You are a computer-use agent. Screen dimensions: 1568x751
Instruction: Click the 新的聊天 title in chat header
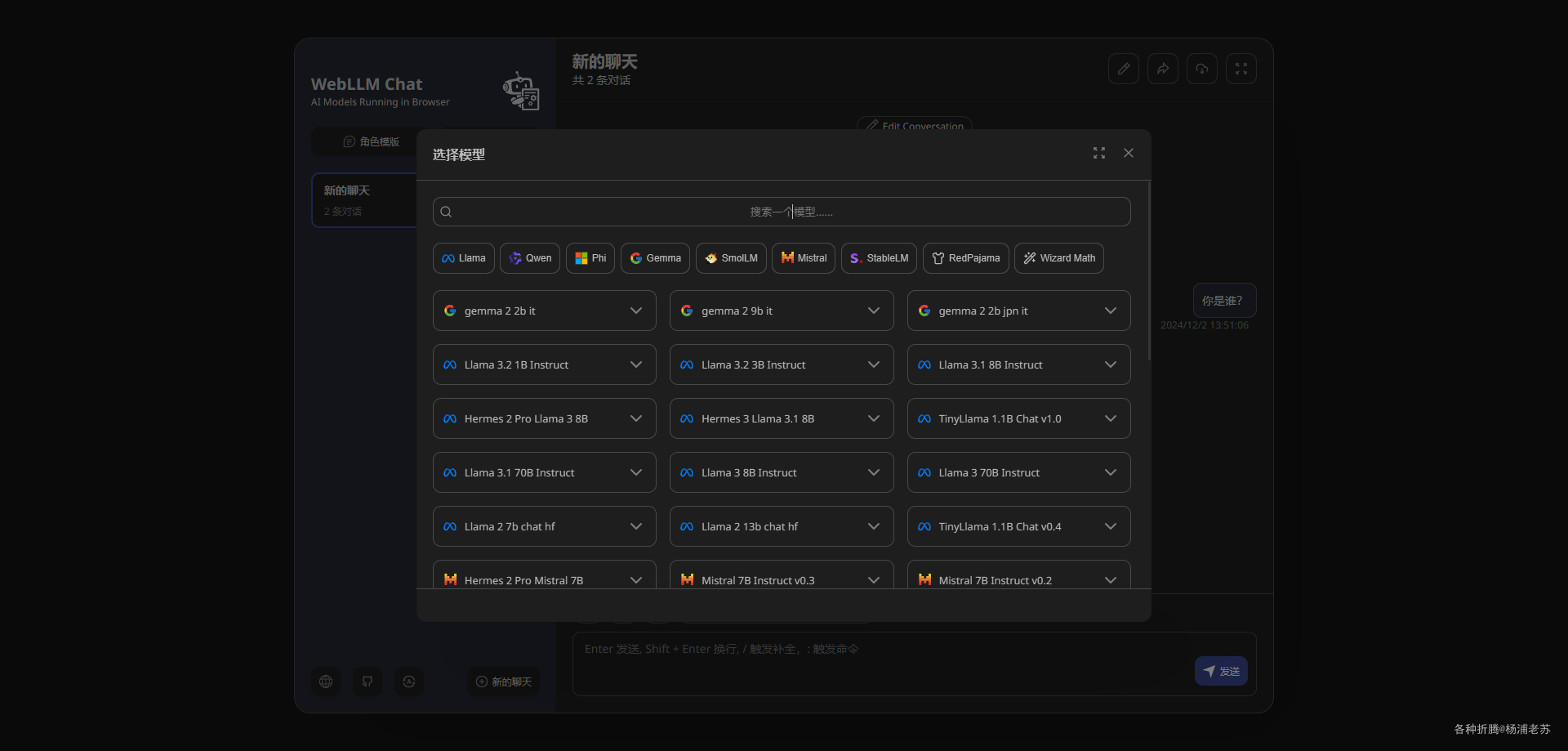(x=604, y=61)
